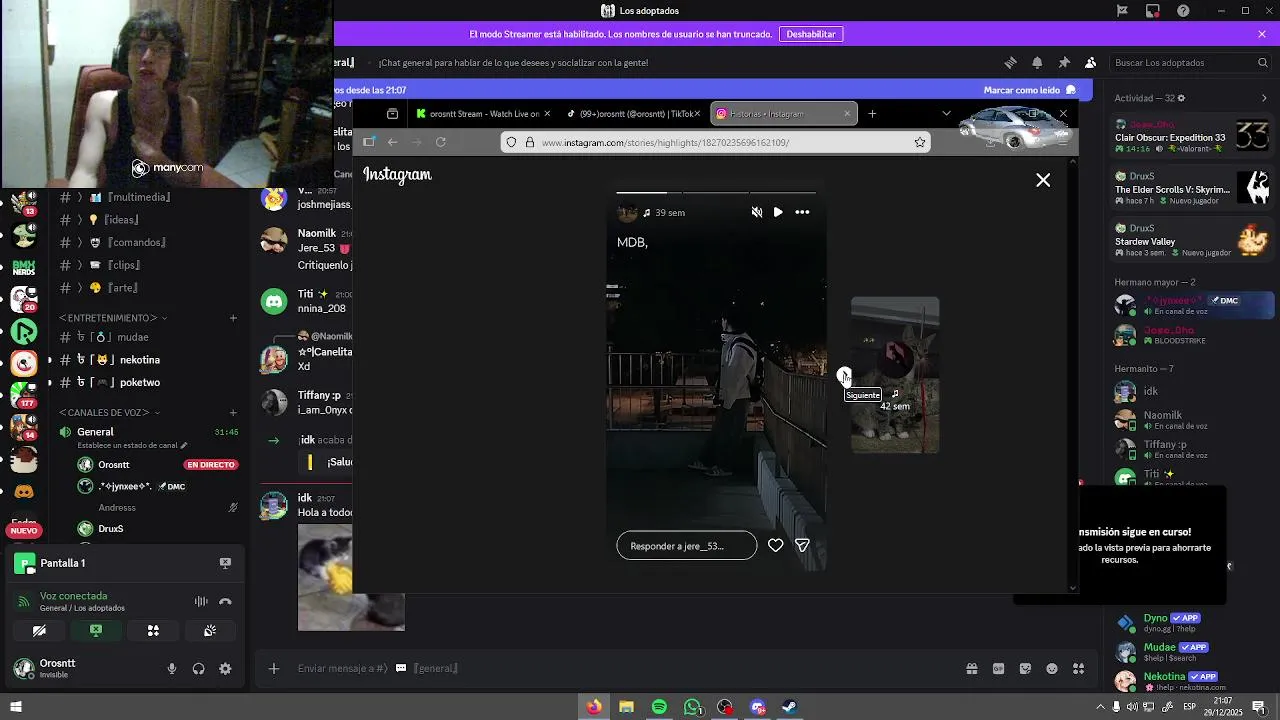Open the soundboard button
This screenshot has height=720, width=1280.
point(210,631)
